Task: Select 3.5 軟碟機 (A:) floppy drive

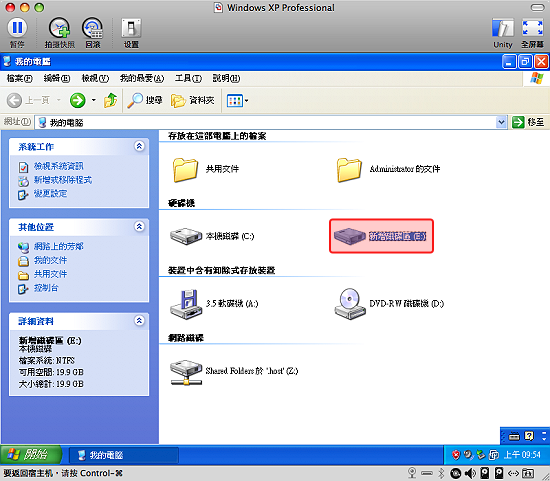Action: pyautogui.click(x=214, y=304)
